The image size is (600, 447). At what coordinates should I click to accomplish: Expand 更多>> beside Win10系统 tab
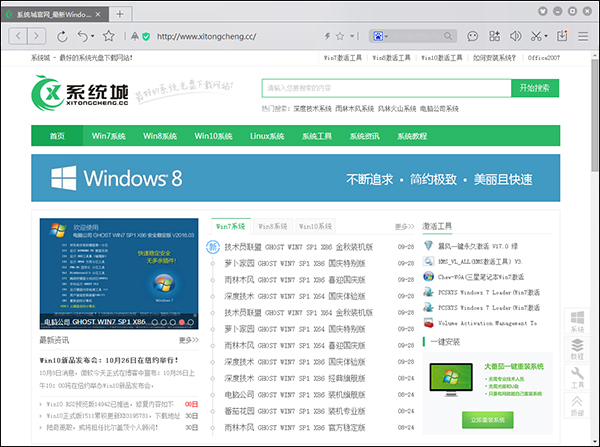point(404,227)
